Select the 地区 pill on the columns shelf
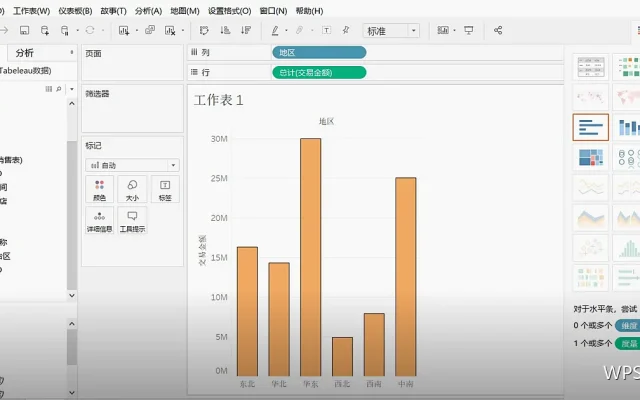 319,52
